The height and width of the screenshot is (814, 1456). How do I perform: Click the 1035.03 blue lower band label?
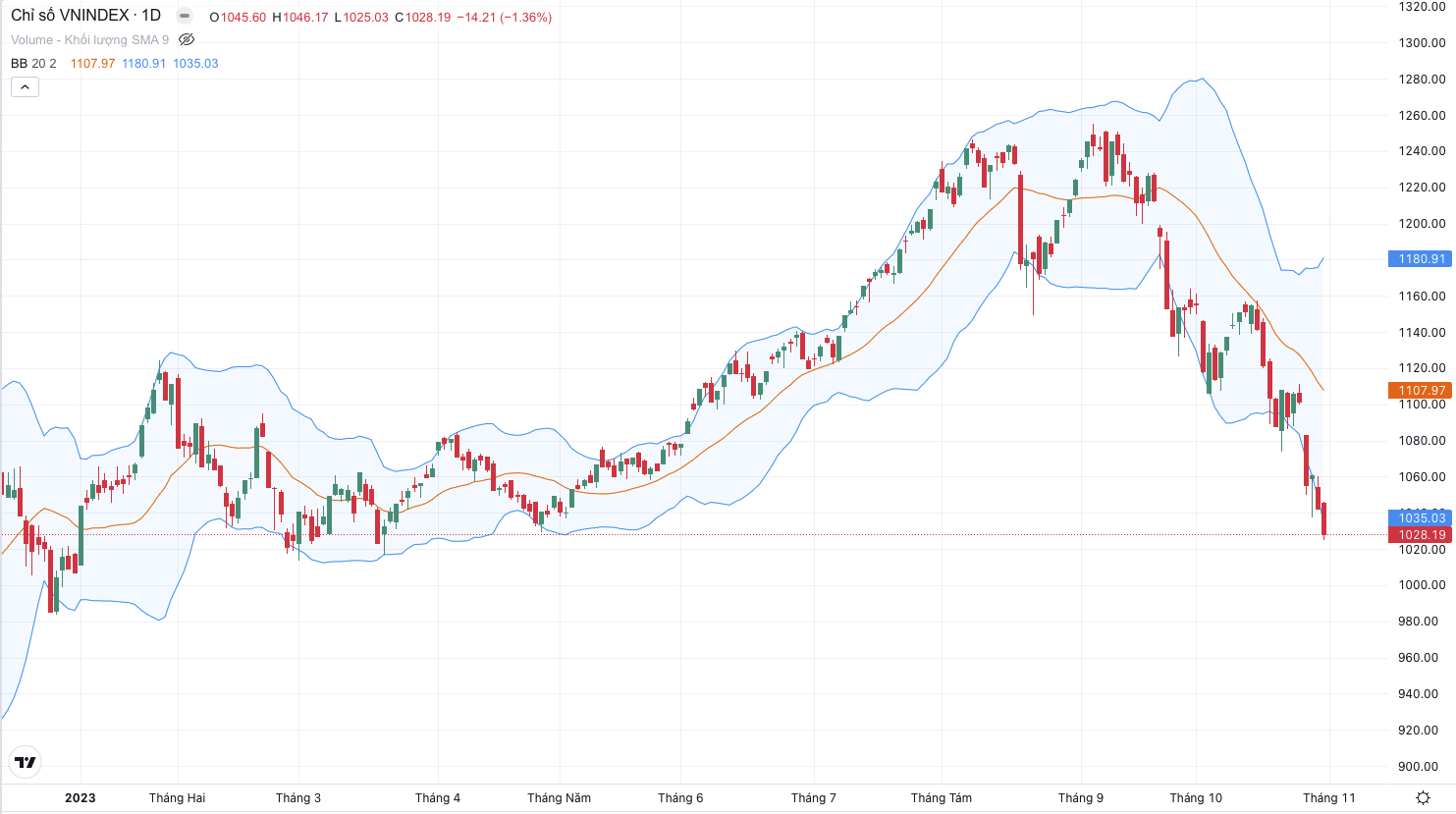pos(1419,517)
